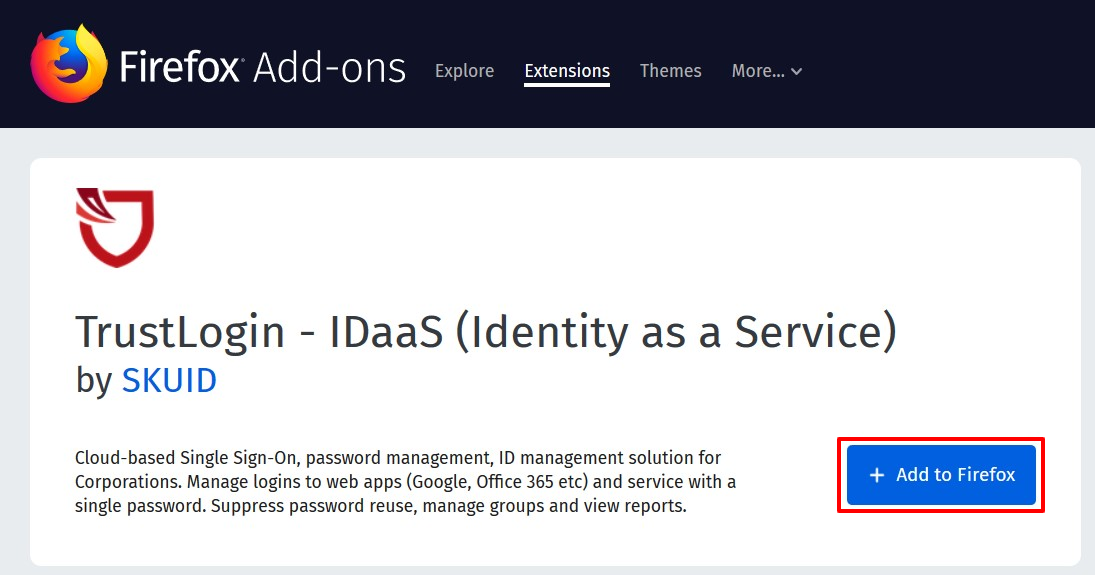Click the underline beneath the Extensions tab
The image size is (1095, 575).
pyautogui.click(x=567, y=85)
